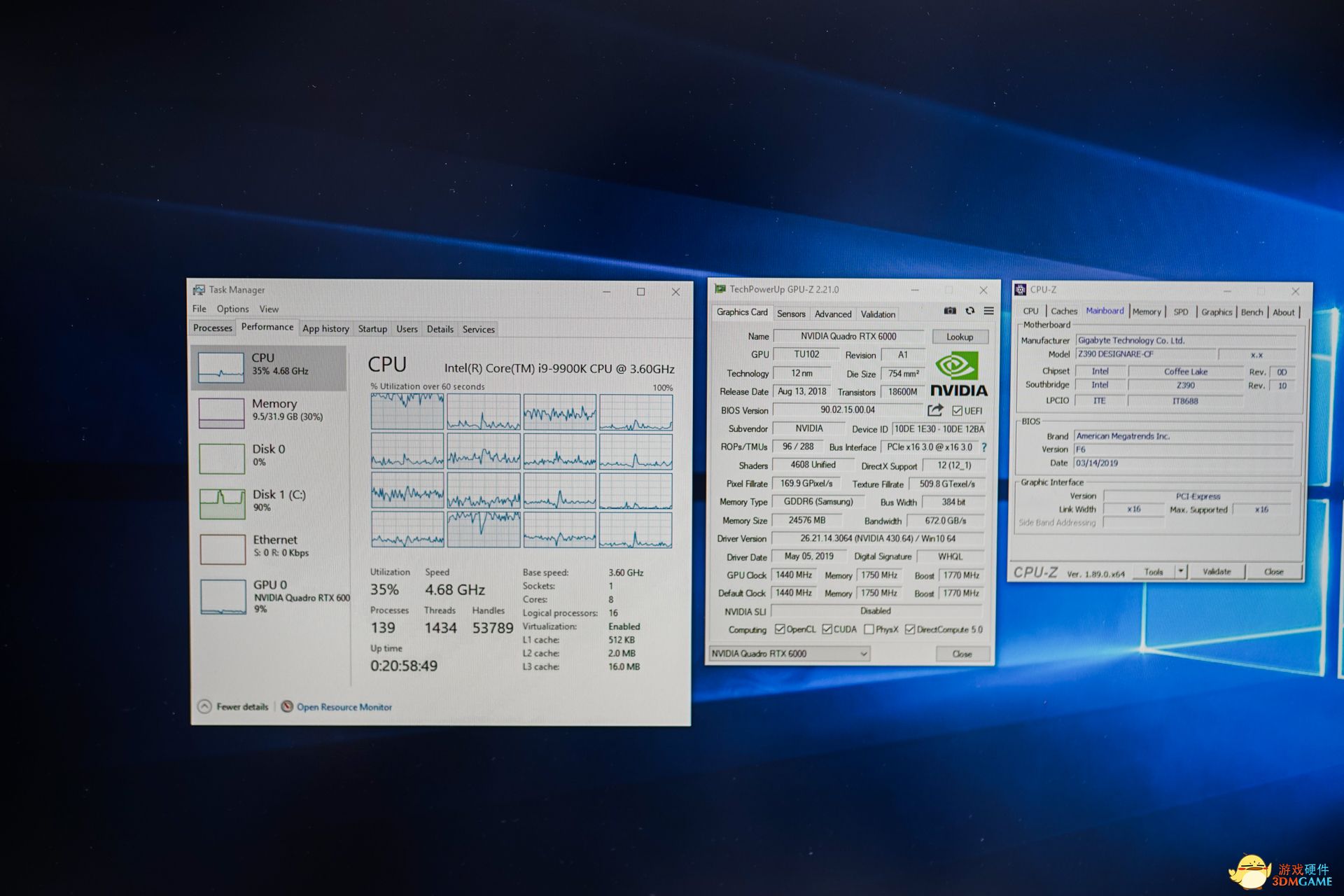Toggle the DirectCompute 5.0 checkbox
Image resolution: width=1344 pixels, height=896 pixels.
(x=910, y=629)
